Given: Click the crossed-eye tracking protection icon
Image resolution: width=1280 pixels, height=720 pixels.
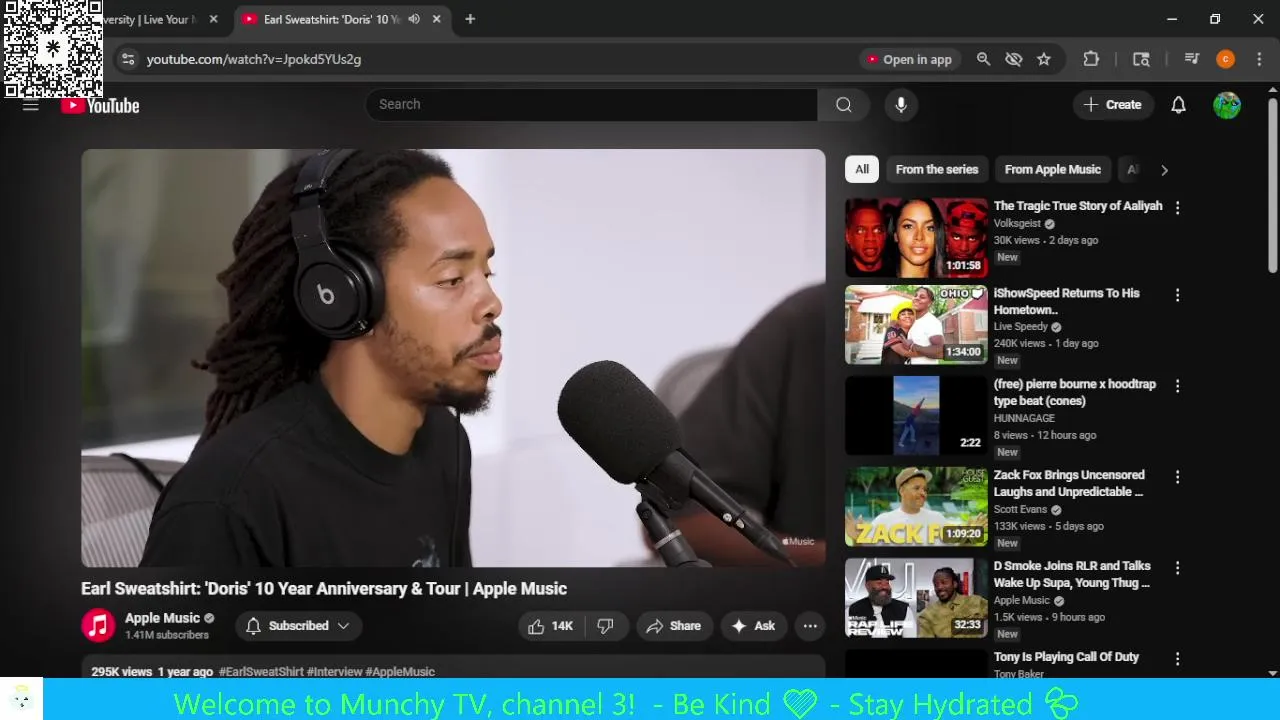Looking at the screenshot, I should pyautogui.click(x=1013, y=59).
